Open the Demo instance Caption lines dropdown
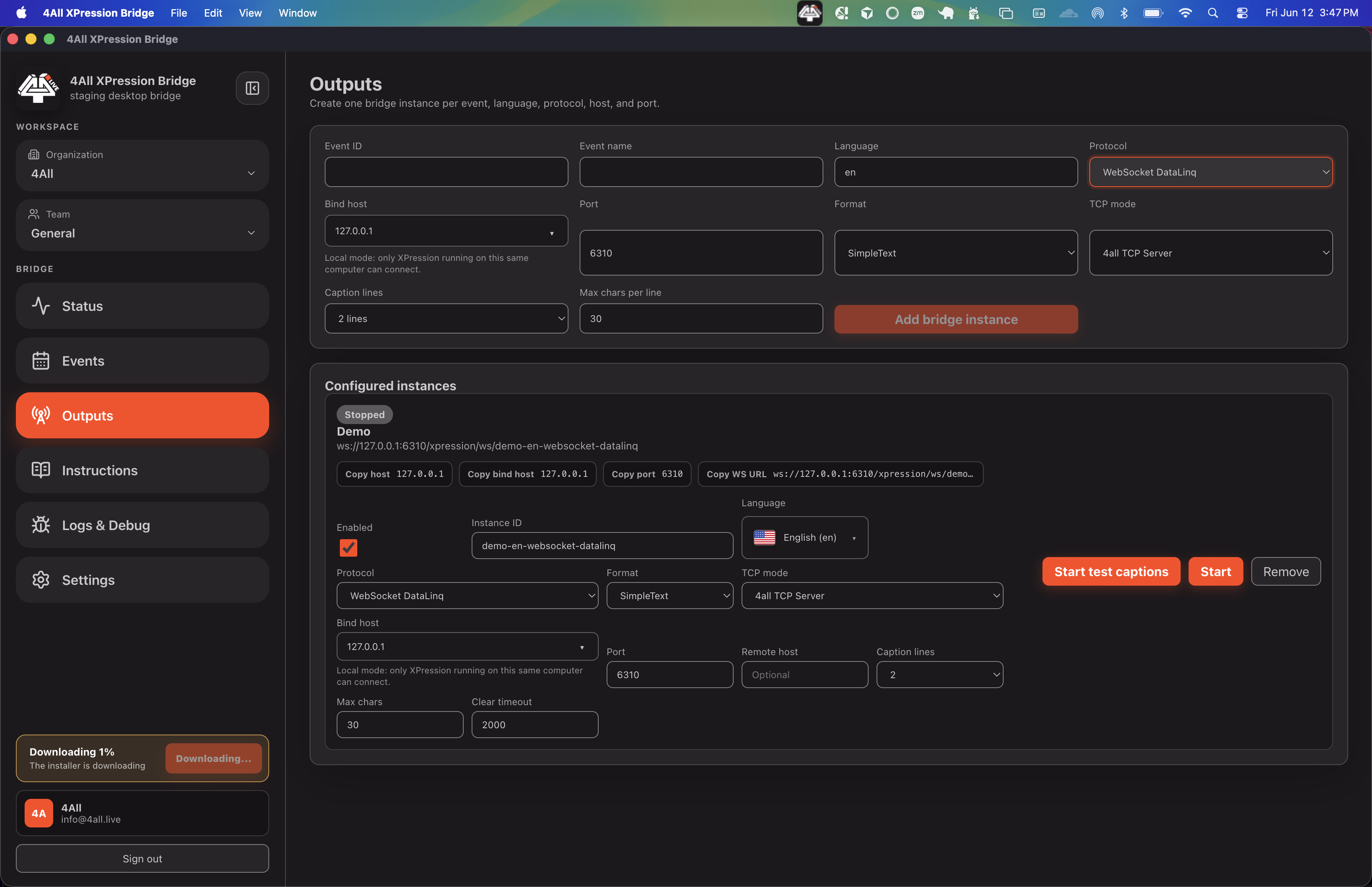 click(940, 675)
